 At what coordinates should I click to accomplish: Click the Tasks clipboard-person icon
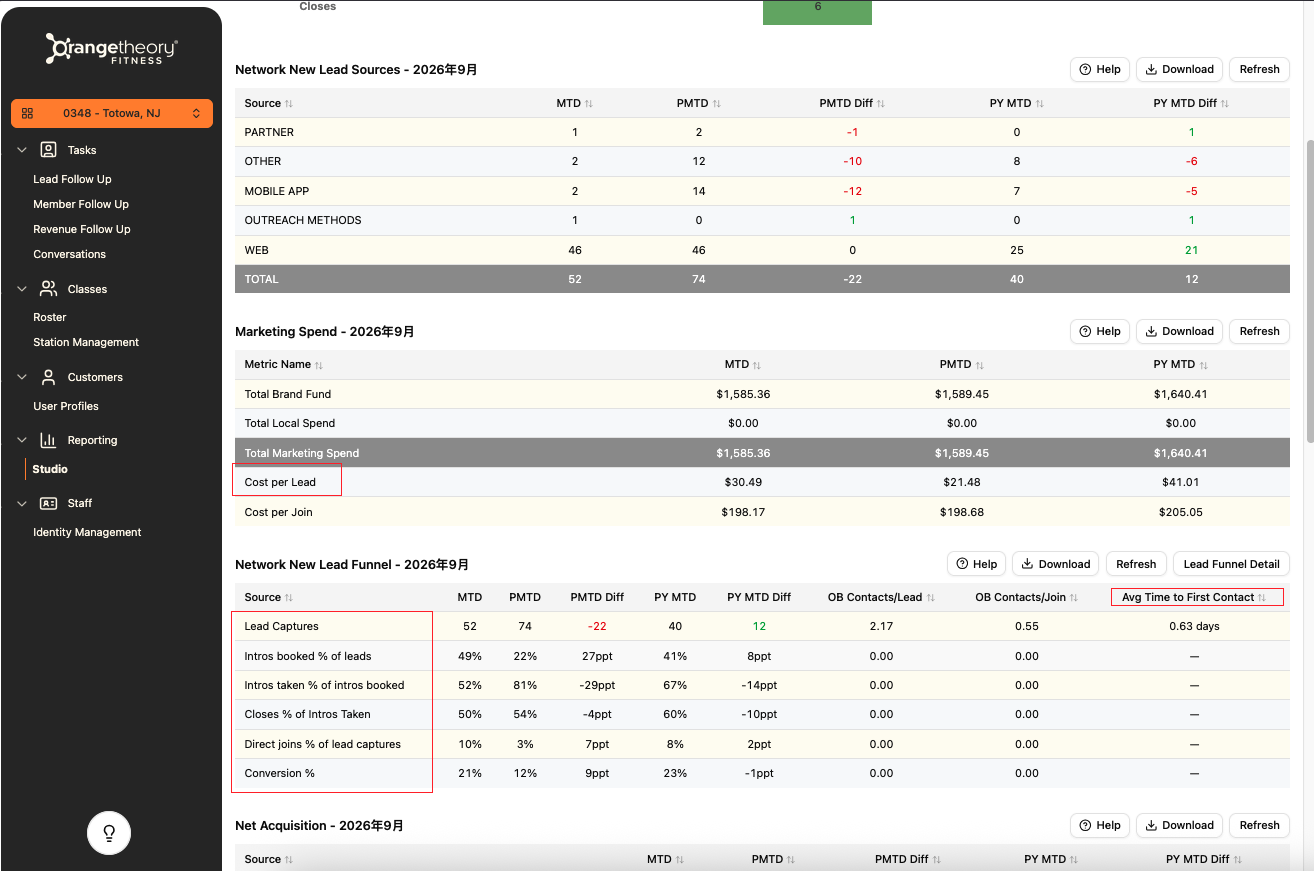[x=48, y=150]
